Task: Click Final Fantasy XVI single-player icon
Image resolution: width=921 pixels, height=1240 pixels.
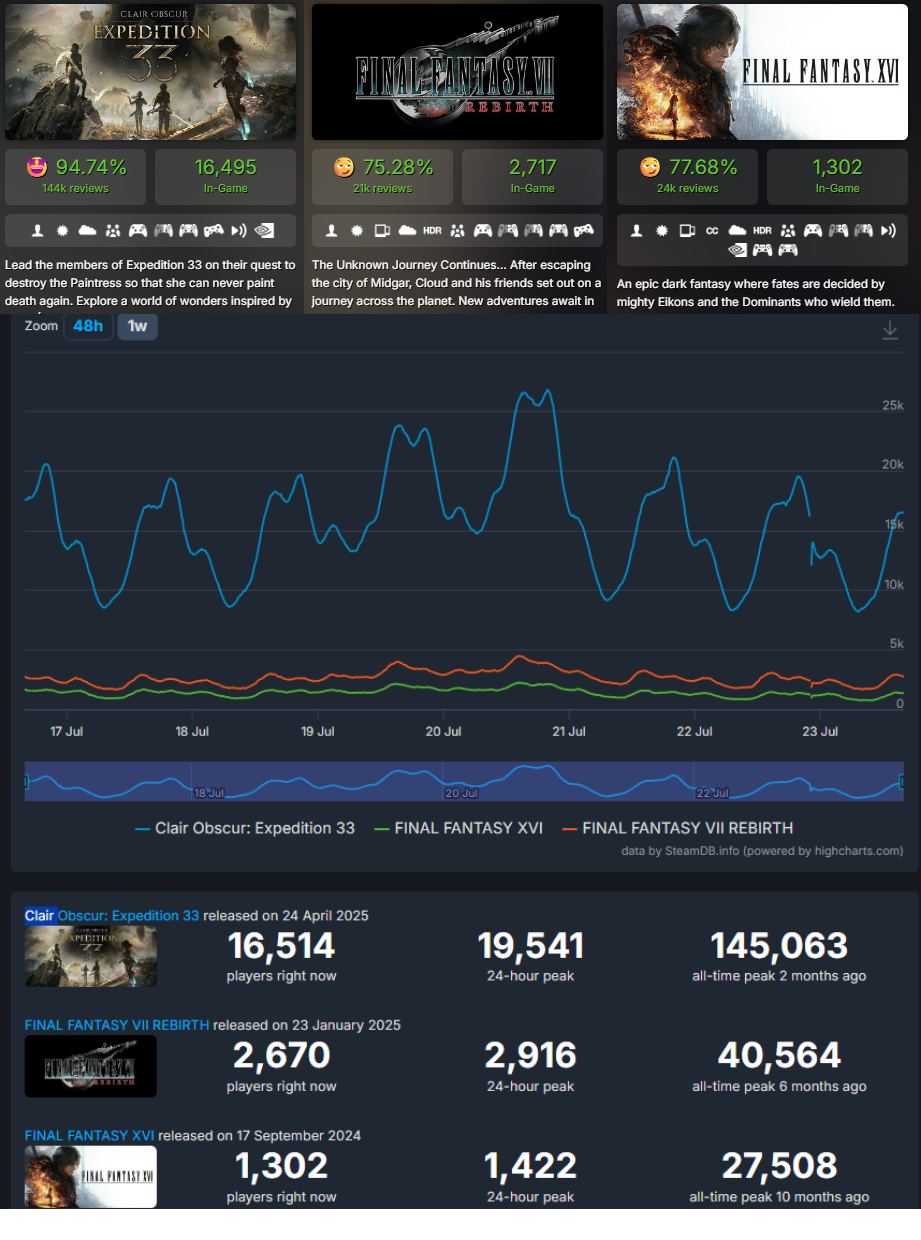Action: click(x=637, y=231)
